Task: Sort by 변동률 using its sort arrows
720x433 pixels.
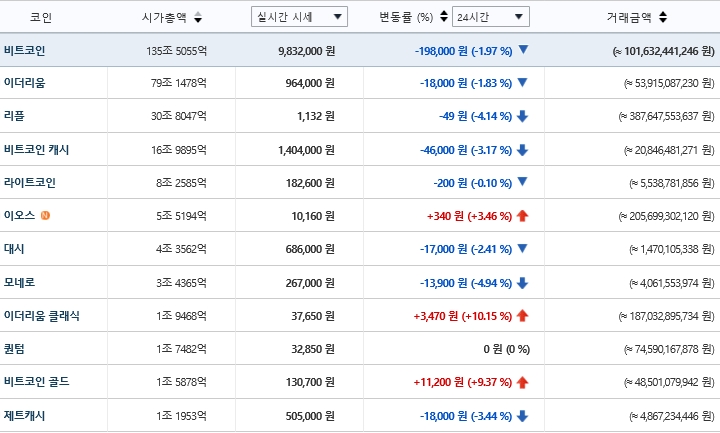Action: point(444,17)
